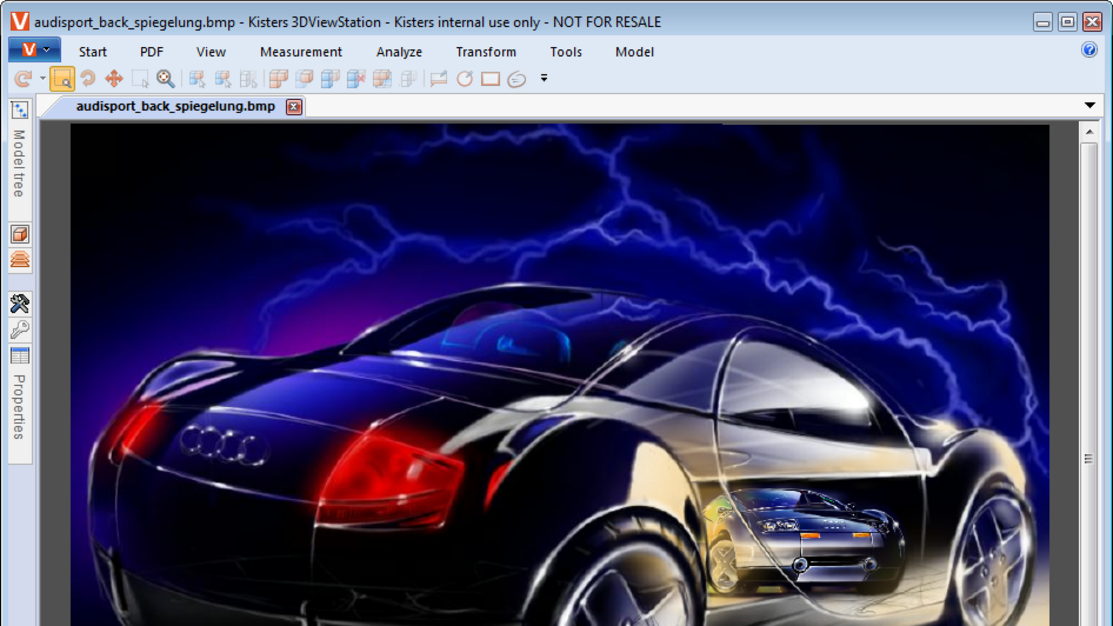This screenshot has width=1113, height=626.
Task: Select the circle markup tool
Action: coord(465,79)
